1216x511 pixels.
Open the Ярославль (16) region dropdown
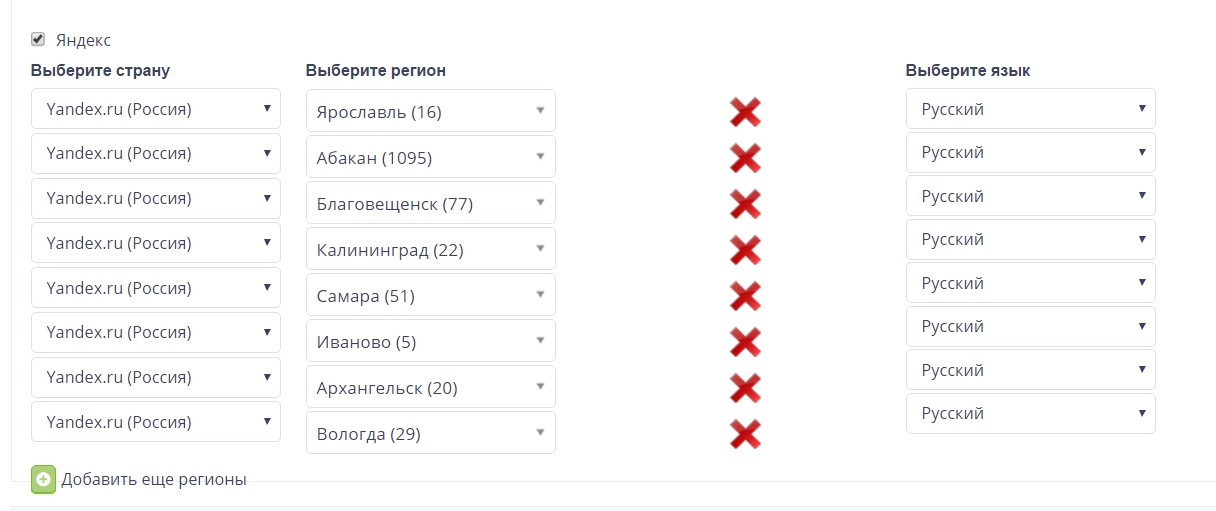click(430, 111)
